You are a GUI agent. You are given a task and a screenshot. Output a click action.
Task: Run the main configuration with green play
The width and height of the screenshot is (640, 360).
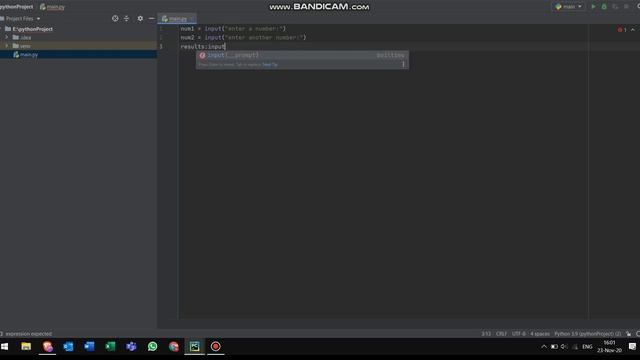[593, 7]
